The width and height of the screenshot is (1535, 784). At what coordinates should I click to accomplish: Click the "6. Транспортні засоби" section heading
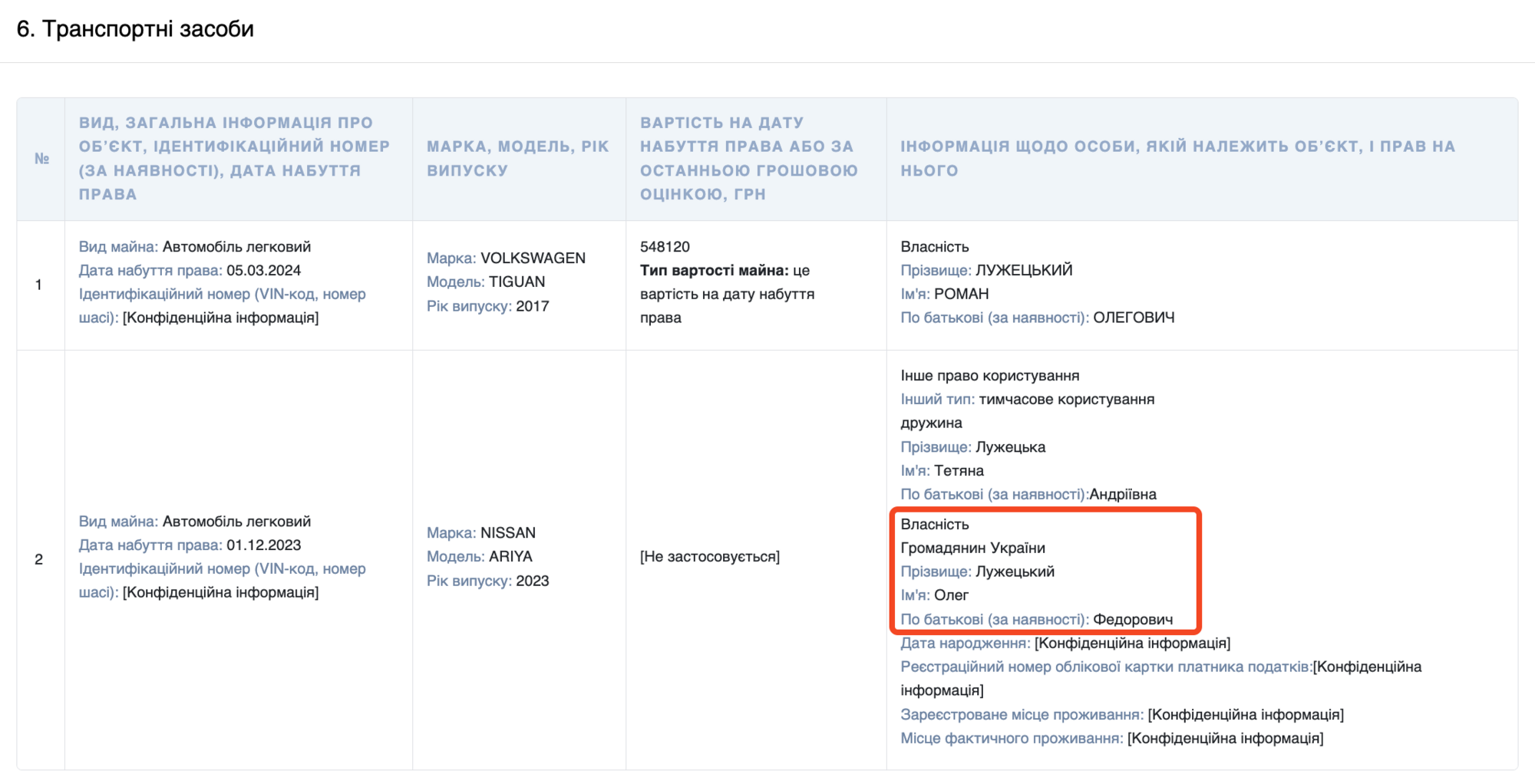[135, 29]
